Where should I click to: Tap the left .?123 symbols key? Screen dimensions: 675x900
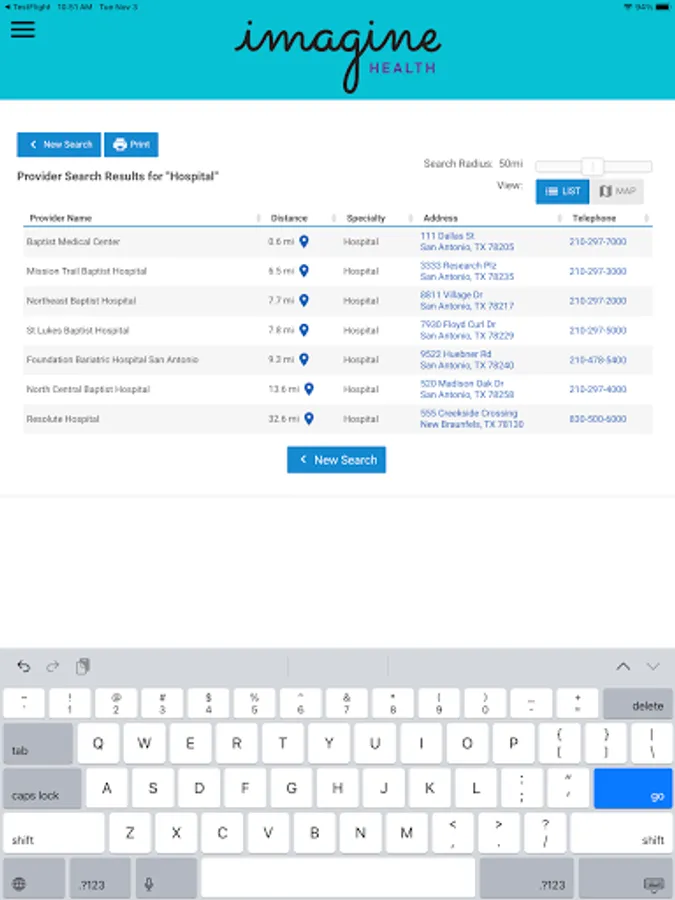coord(100,879)
